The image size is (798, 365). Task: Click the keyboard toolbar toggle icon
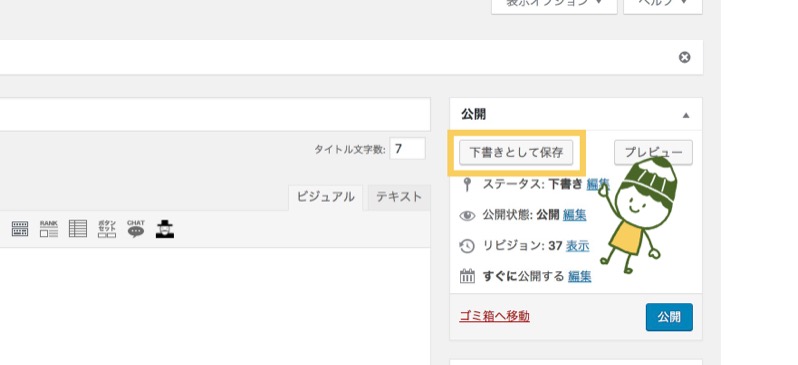click(20, 229)
